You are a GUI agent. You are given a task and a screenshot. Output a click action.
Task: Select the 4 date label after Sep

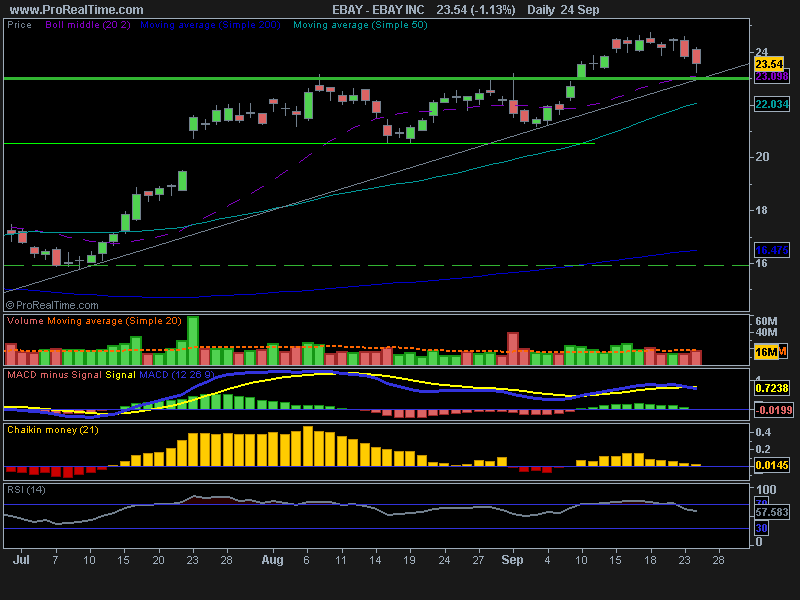tap(547, 560)
